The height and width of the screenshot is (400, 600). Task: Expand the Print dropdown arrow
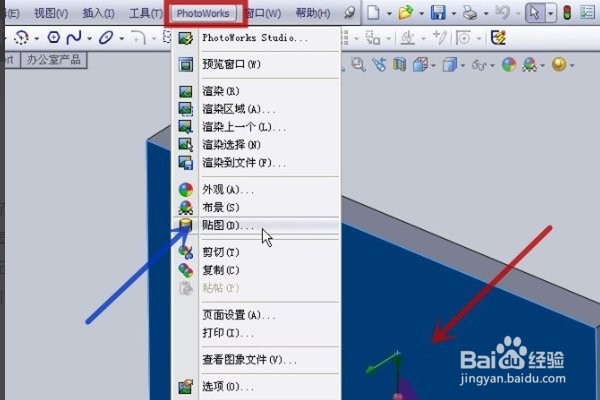tap(486, 14)
